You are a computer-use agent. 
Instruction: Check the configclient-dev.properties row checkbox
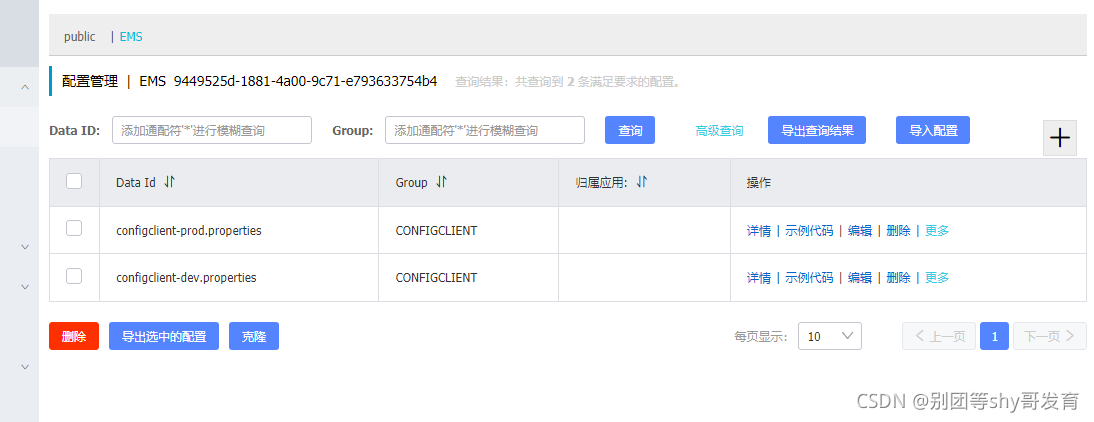pos(74,276)
